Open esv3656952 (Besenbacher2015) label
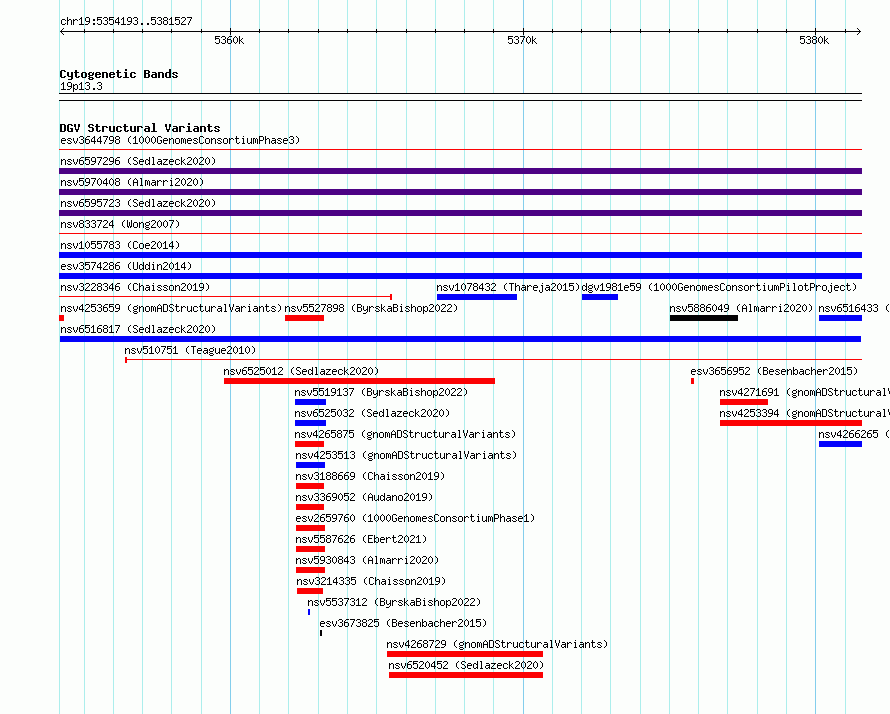This screenshot has height=714, width=890. (774, 371)
